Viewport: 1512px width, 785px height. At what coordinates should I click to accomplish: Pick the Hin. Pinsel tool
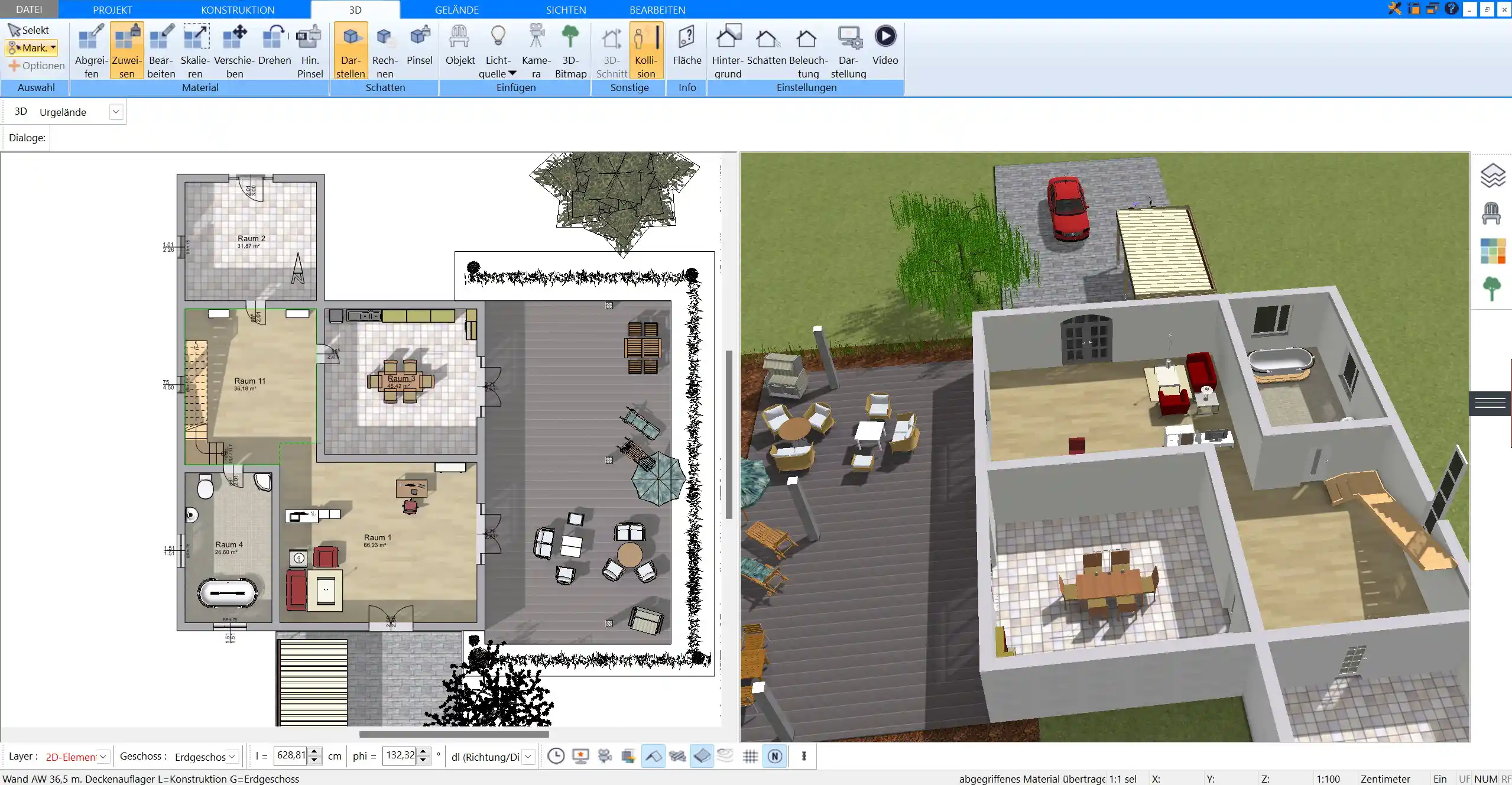point(310,51)
